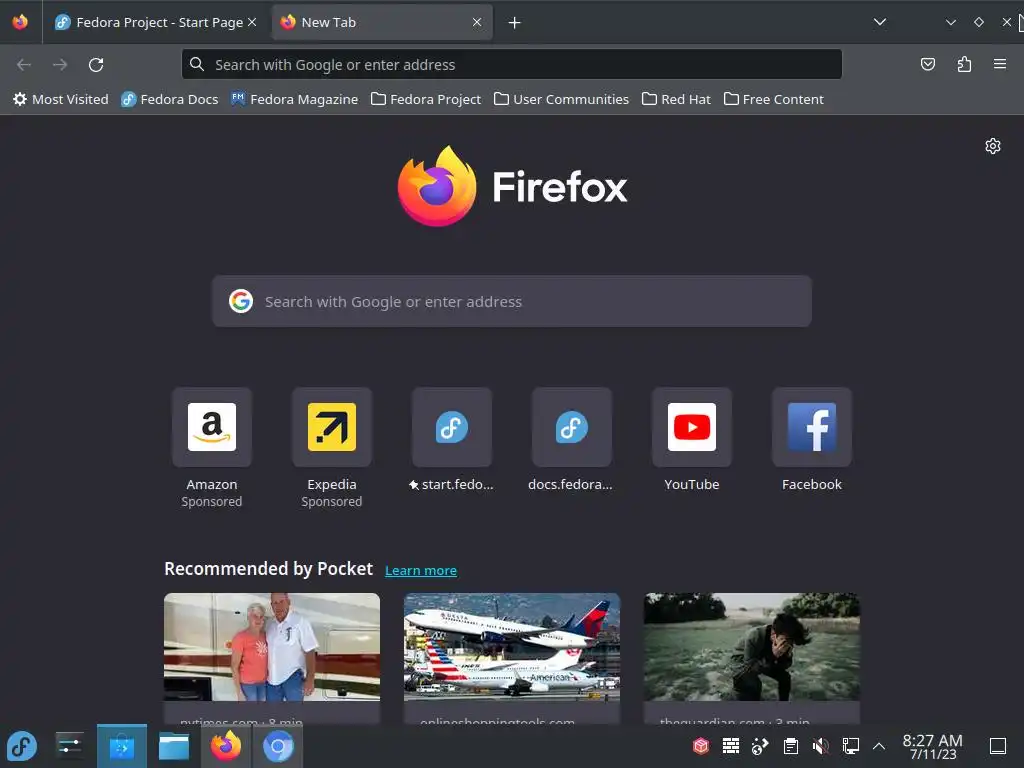The image size is (1024, 768).
Task: Open the file manager in taskbar
Action: tap(174, 746)
